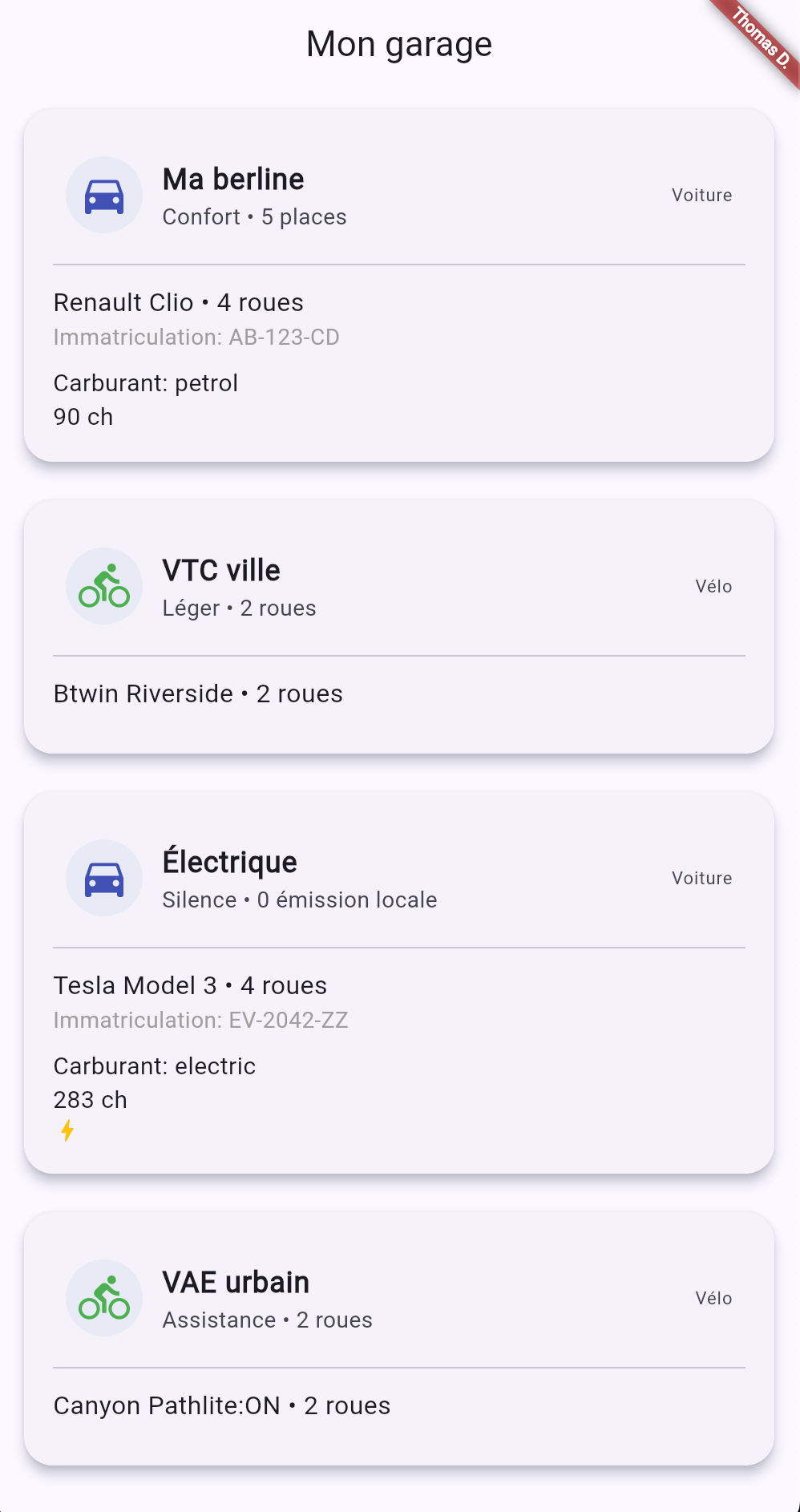Viewport: 800px width, 1512px height.
Task: Click the Vélo label on VAE urbain
Action: (713, 1299)
